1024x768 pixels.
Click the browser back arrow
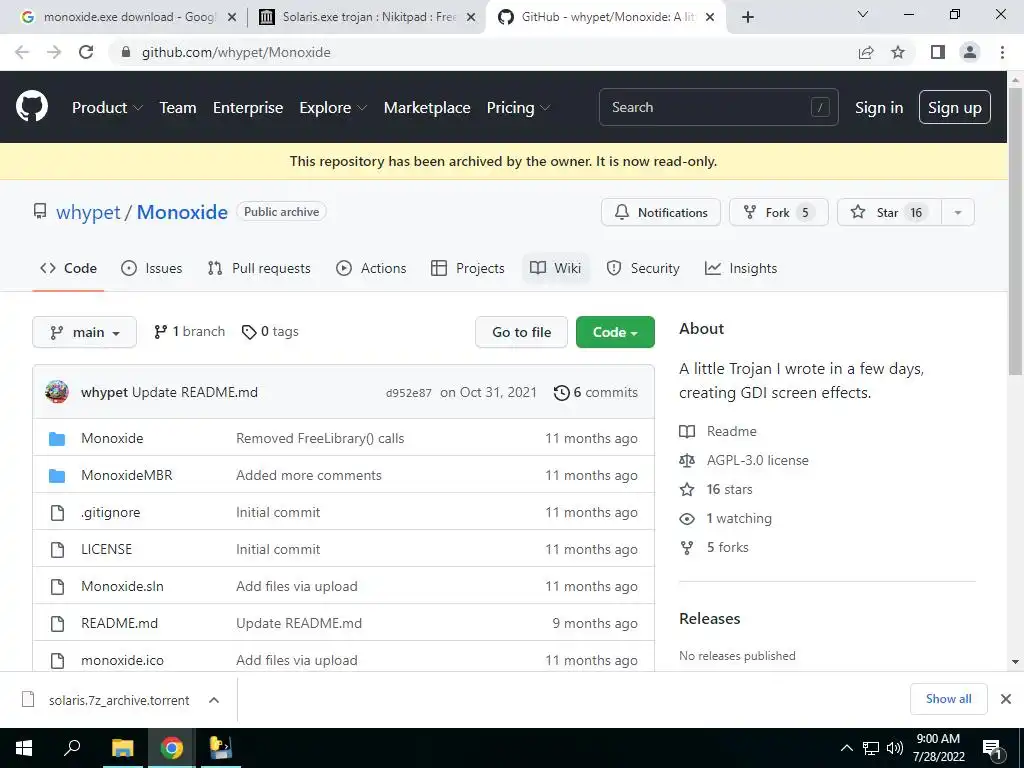pos(22,52)
